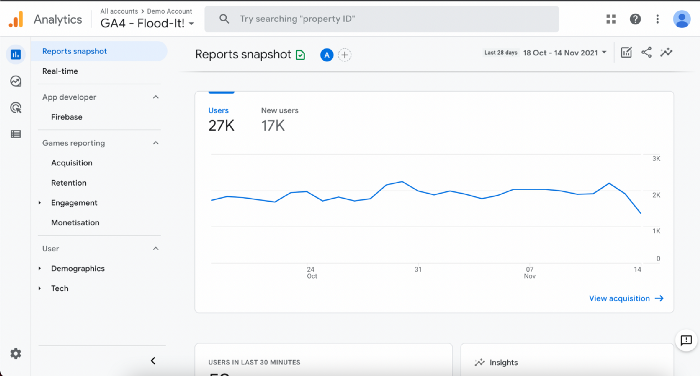This screenshot has width=700, height=376.
Task: Add a comparison with plus icon
Action: [x=345, y=55]
